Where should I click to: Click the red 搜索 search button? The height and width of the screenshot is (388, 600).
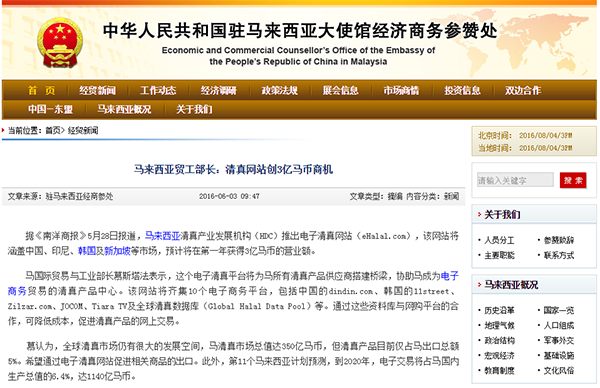pyautogui.click(x=573, y=180)
